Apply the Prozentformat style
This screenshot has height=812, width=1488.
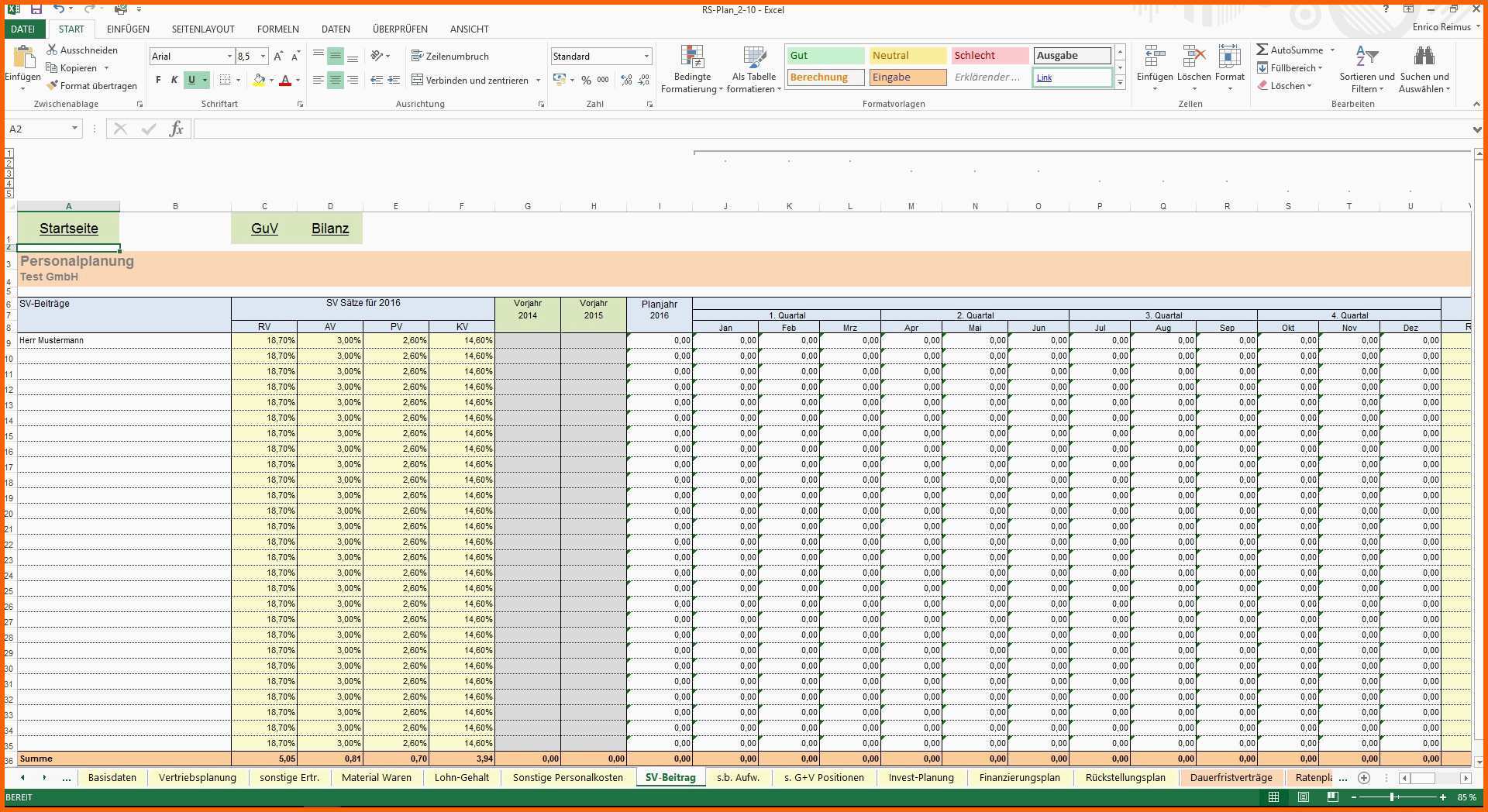pos(585,80)
